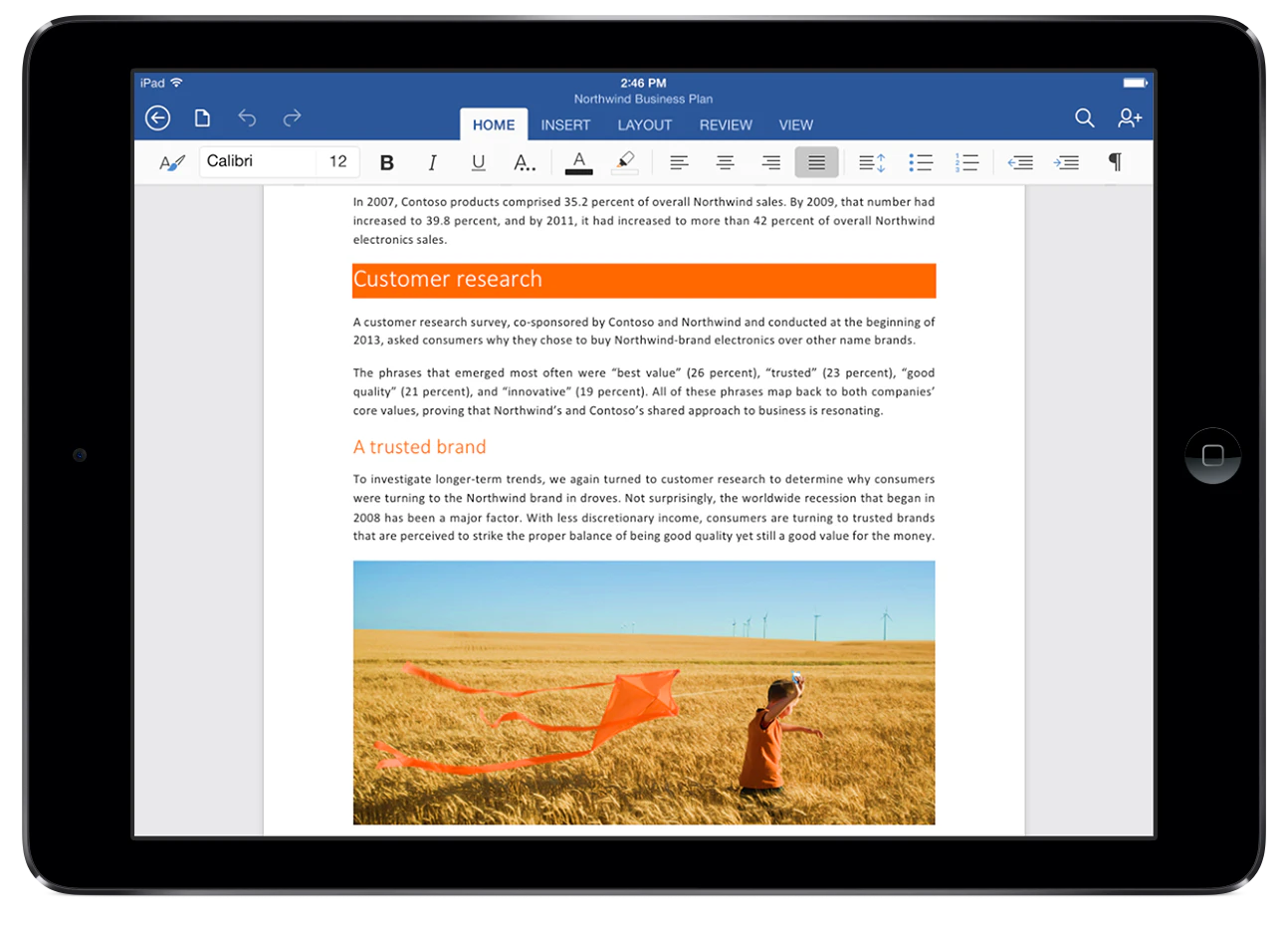The height and width of the screenshot is (929, 1288).
Task: Undo the last action
Action: [247, 117]
